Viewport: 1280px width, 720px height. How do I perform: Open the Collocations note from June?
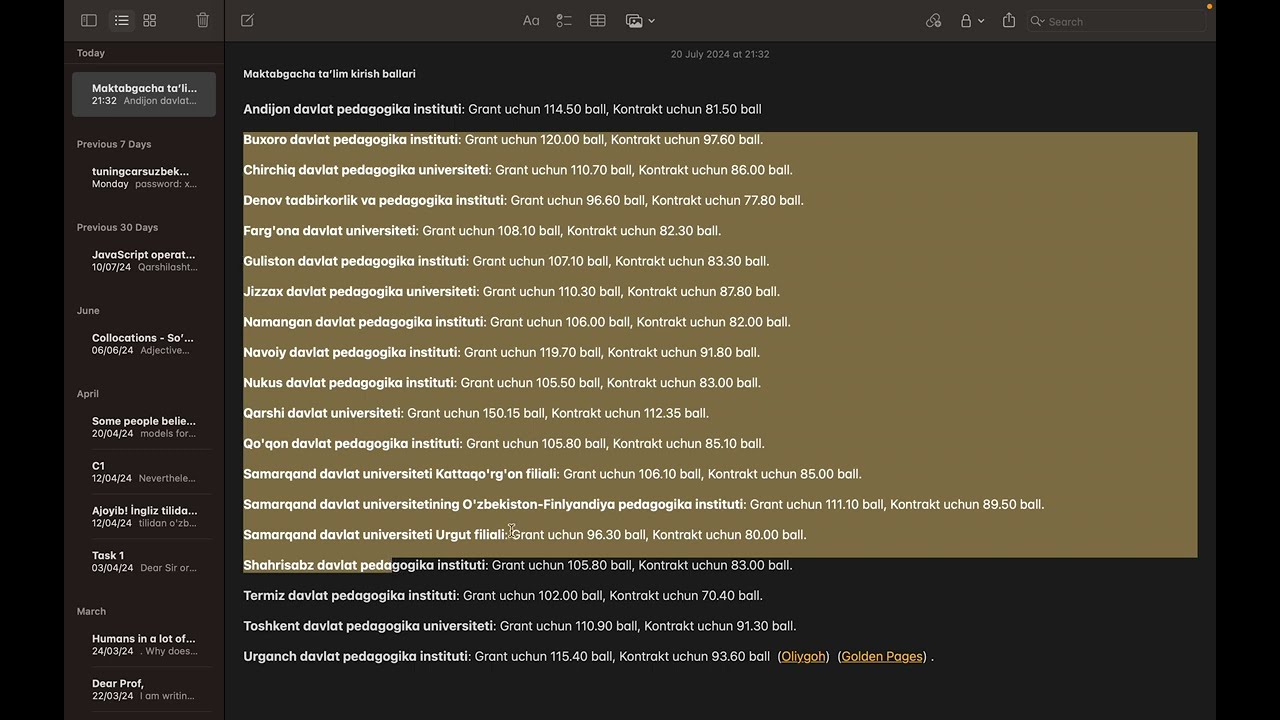coord(144,344)
